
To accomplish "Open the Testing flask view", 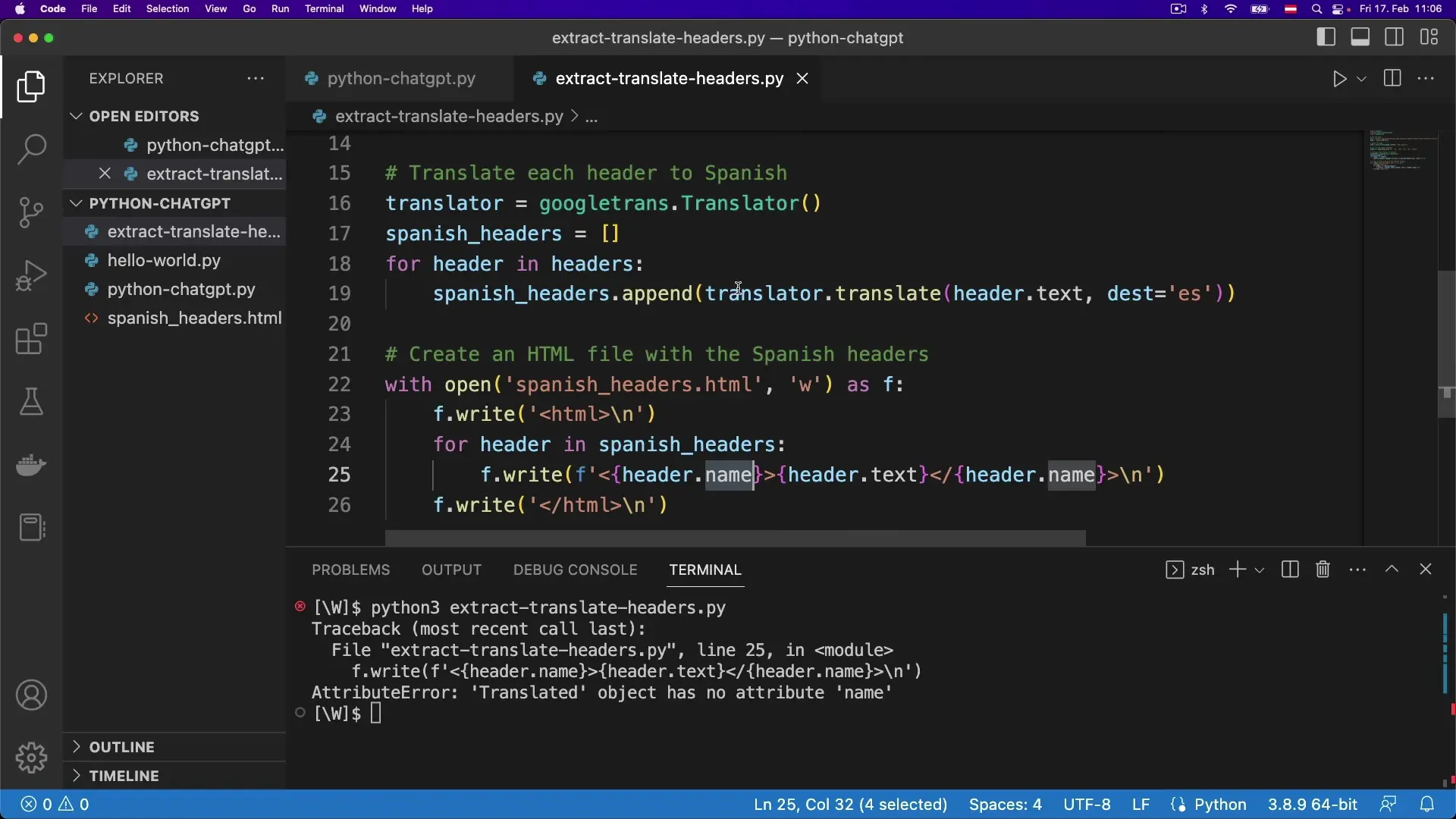I will click(x=31, y=402).
